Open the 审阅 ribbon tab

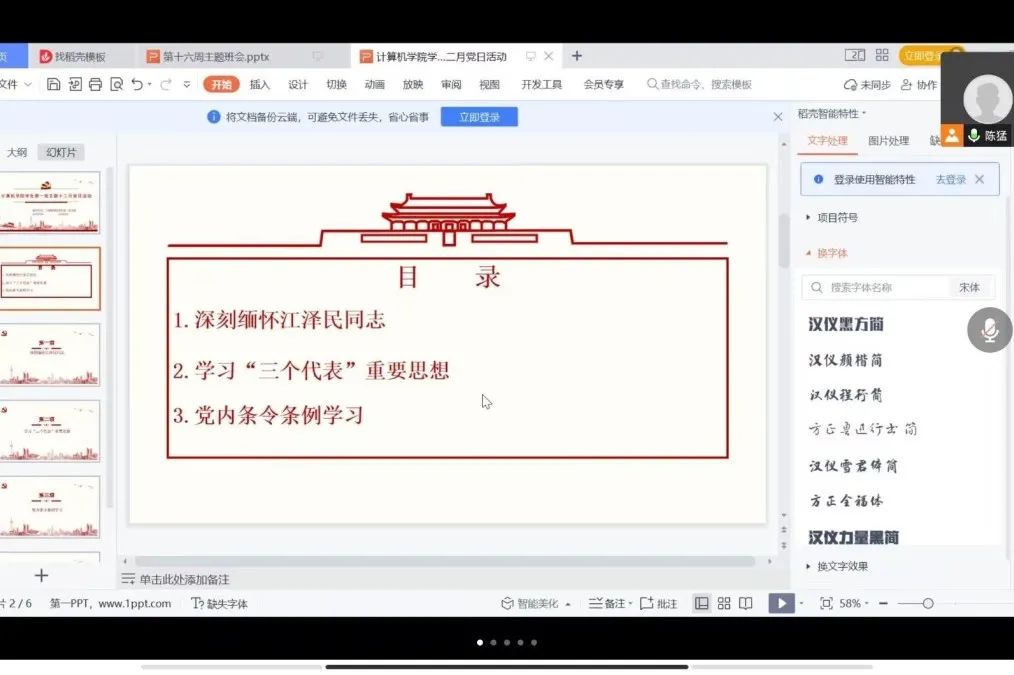(x=450, y=84)
